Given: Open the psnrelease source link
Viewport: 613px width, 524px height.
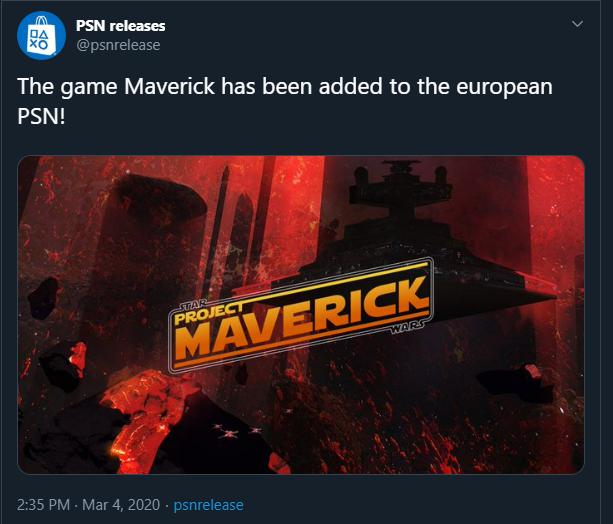Looking at the screenshot, I should pyautogui.click(x=208, y=505).
